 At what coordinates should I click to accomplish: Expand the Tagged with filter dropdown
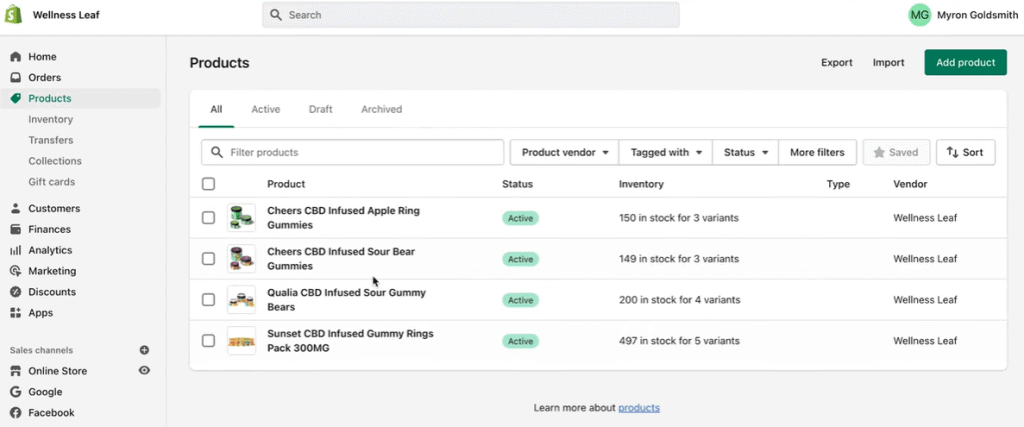665,152
